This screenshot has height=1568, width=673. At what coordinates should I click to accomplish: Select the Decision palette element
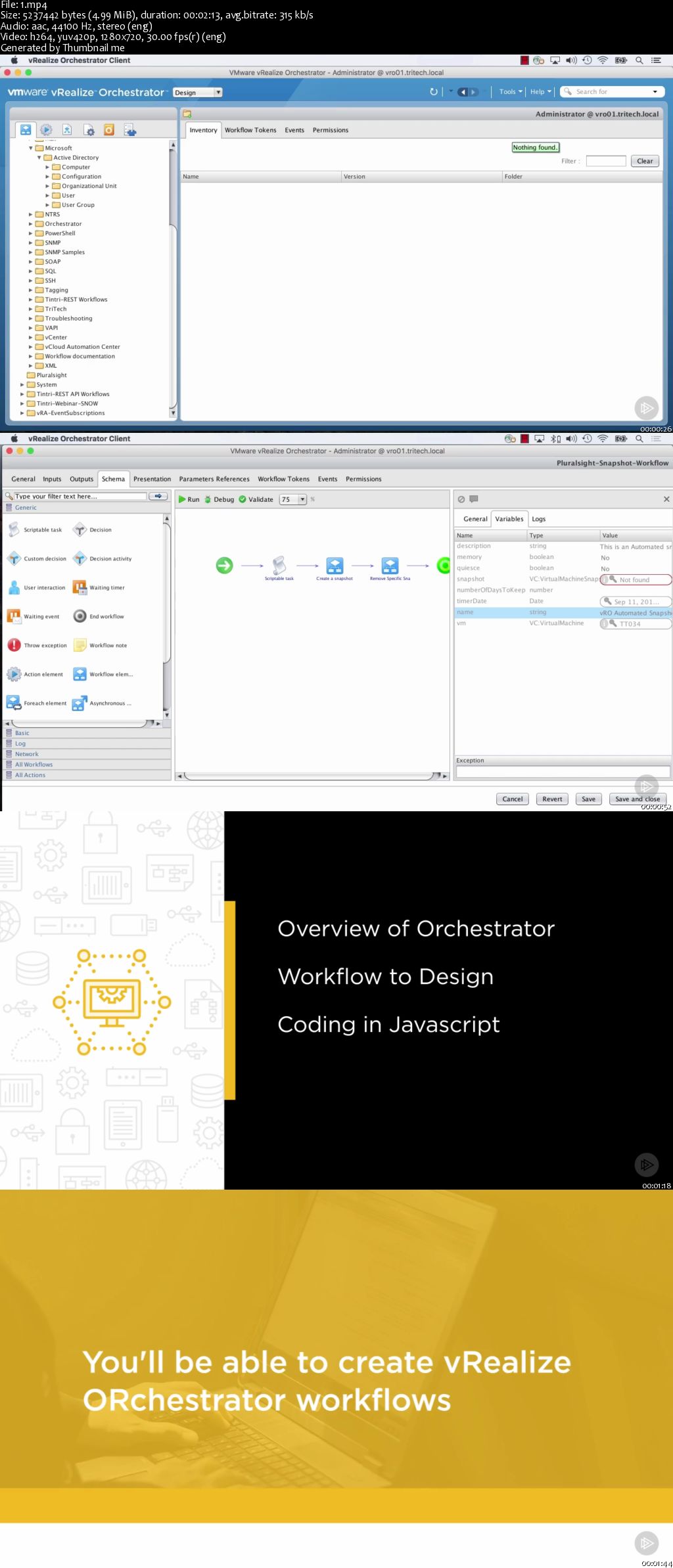[x=93, y=529]
